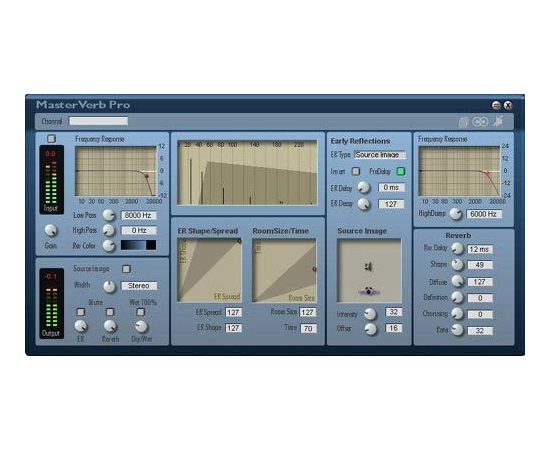Click the Low Pass knob
Image resolution: width=550 pixels, height=450 pixels.
(x=109, y=215)
